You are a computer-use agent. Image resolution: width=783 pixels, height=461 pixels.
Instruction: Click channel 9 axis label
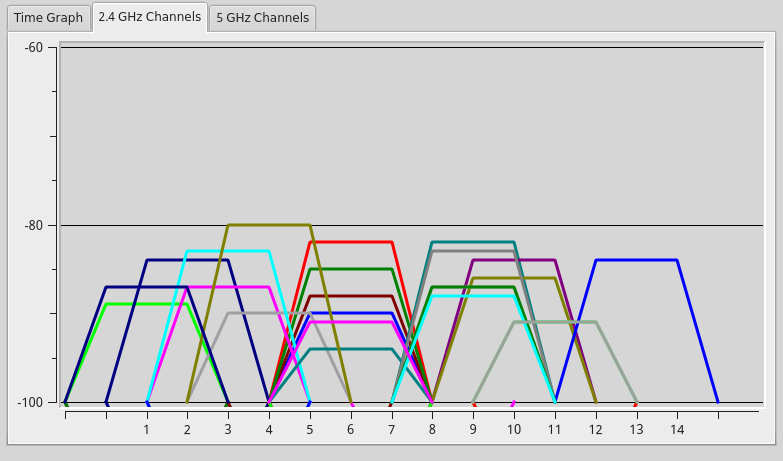(473, 430)
